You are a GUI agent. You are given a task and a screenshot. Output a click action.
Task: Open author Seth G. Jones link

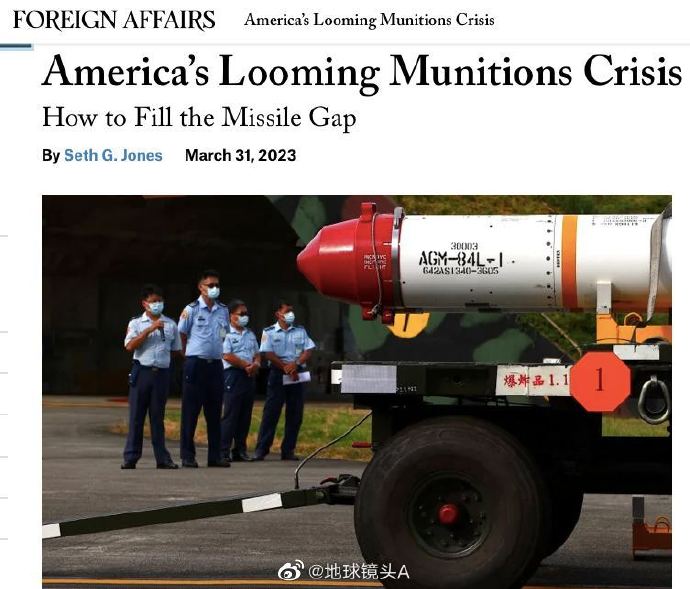(113, 155)
